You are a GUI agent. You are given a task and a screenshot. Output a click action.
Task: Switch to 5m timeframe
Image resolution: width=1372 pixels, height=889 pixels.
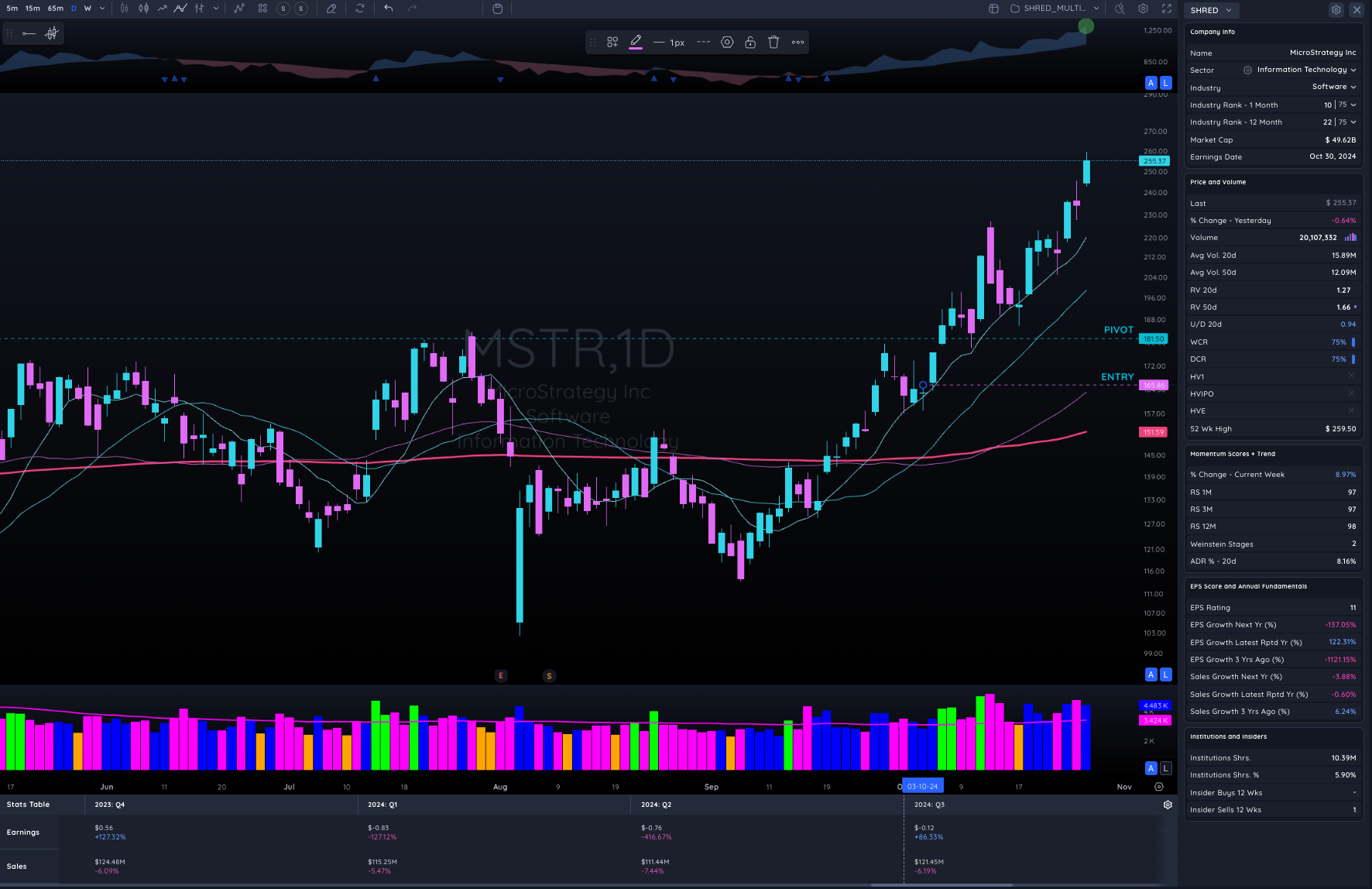[x=12, y=9]
